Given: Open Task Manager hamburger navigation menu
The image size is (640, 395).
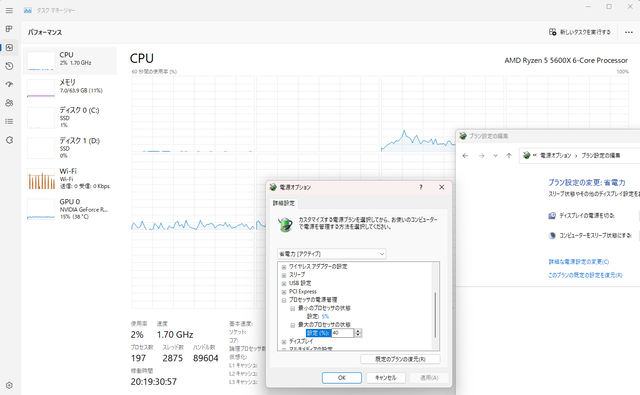Looking at the screenshot, I should (9, 10).
